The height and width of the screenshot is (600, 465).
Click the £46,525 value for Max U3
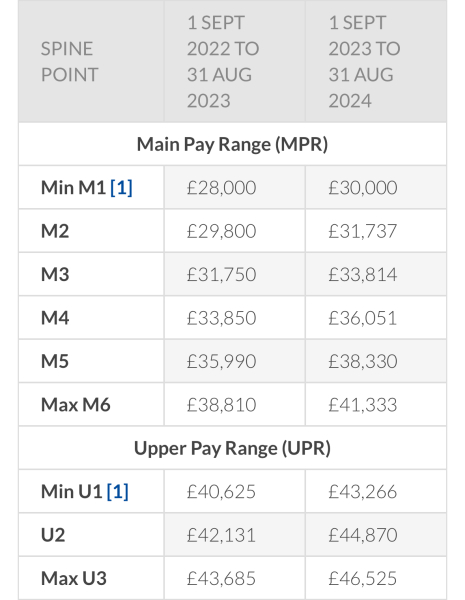[x=362, y=578]
